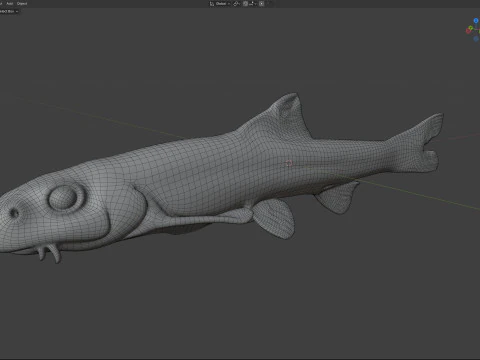This screenshot has width=480, height=360.
Task: Open the drag mode dropdown below header
Action: (x=9, y=11)
